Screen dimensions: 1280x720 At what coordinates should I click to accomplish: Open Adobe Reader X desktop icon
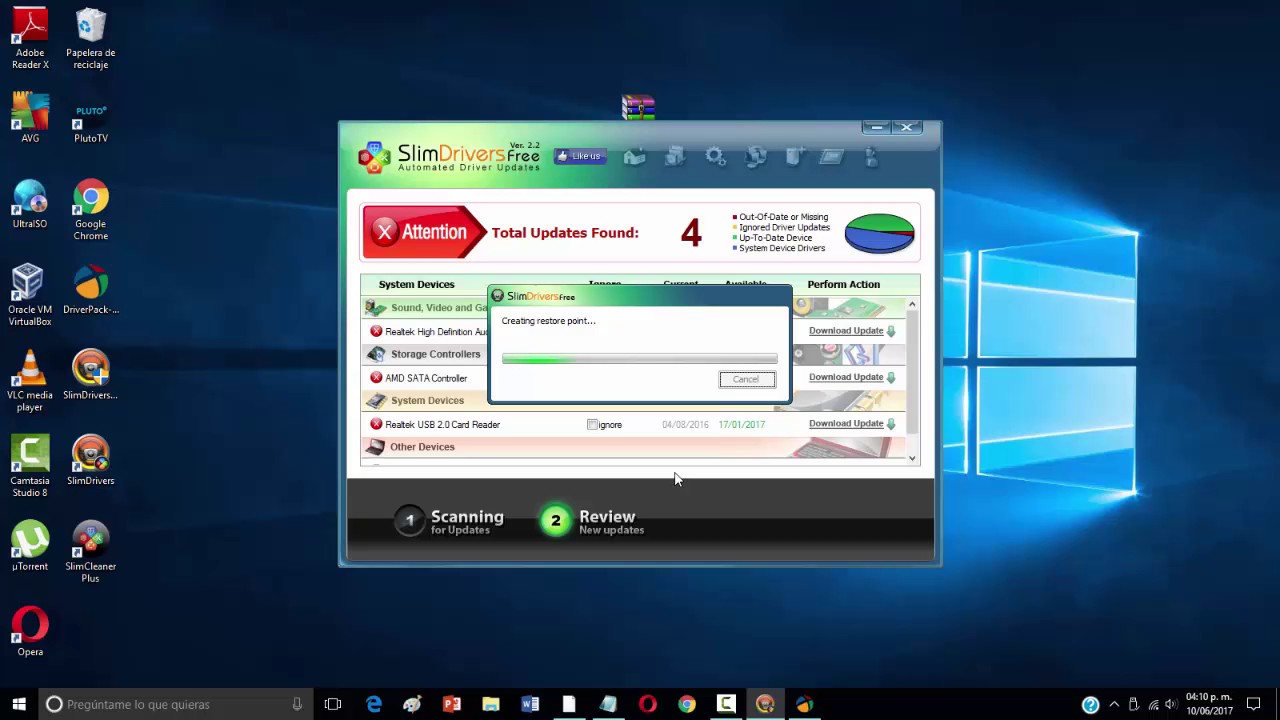coord(30,38)
